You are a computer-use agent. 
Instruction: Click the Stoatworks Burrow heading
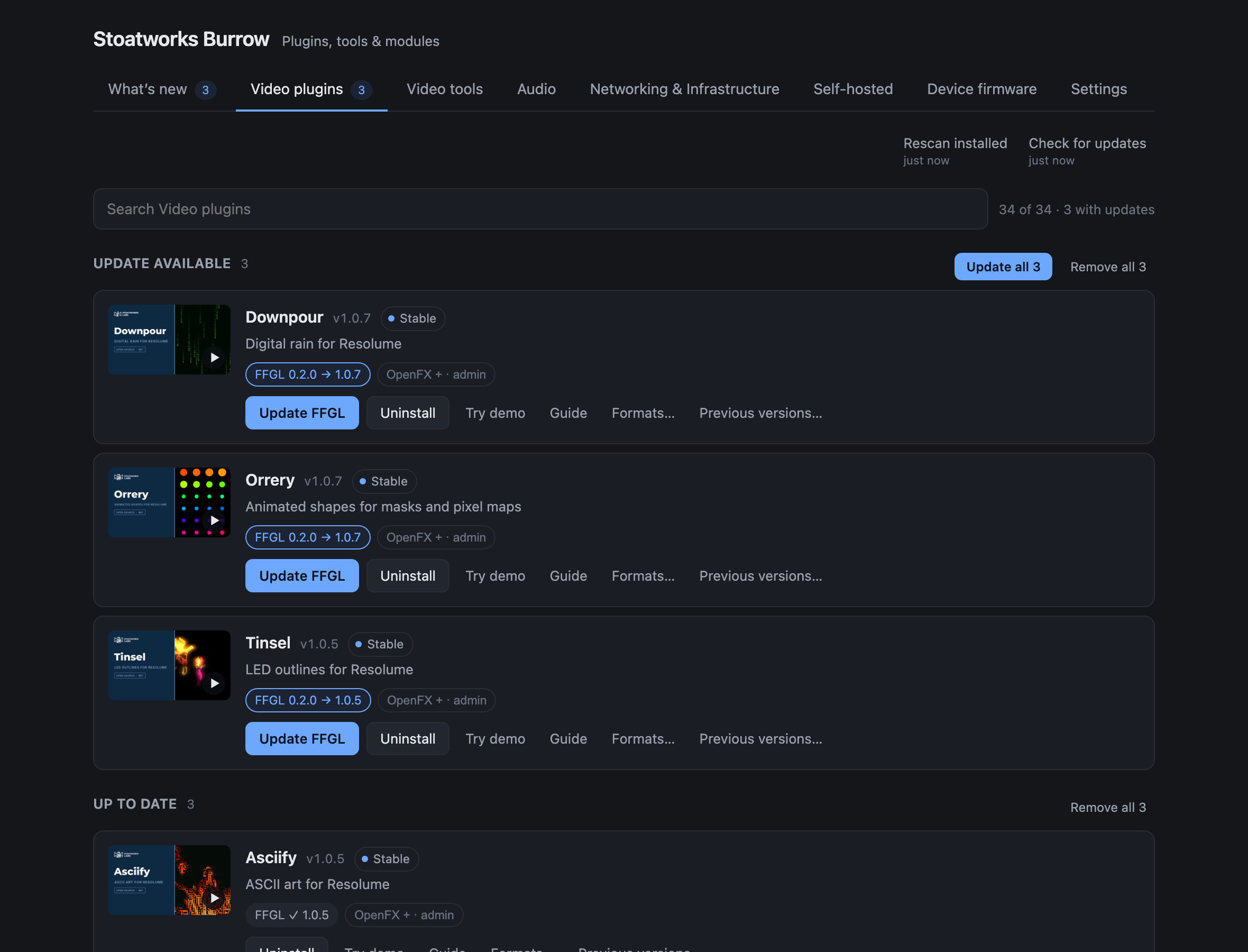point(181,39)
